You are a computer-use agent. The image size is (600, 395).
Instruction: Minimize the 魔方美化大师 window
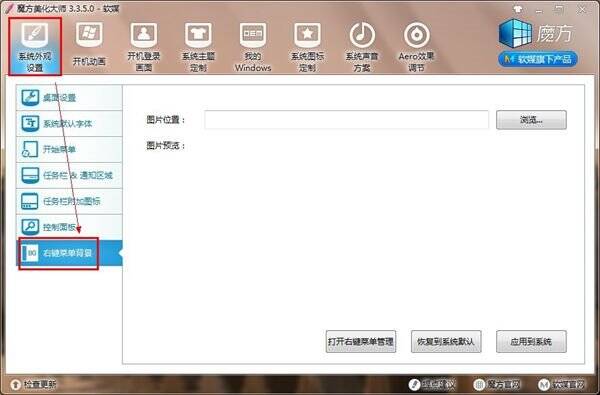[540, 10]
